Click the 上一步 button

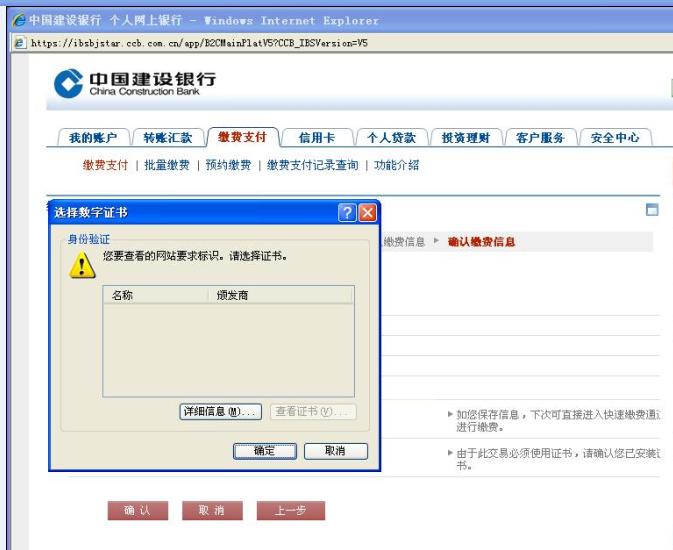[x=291, y=510]
